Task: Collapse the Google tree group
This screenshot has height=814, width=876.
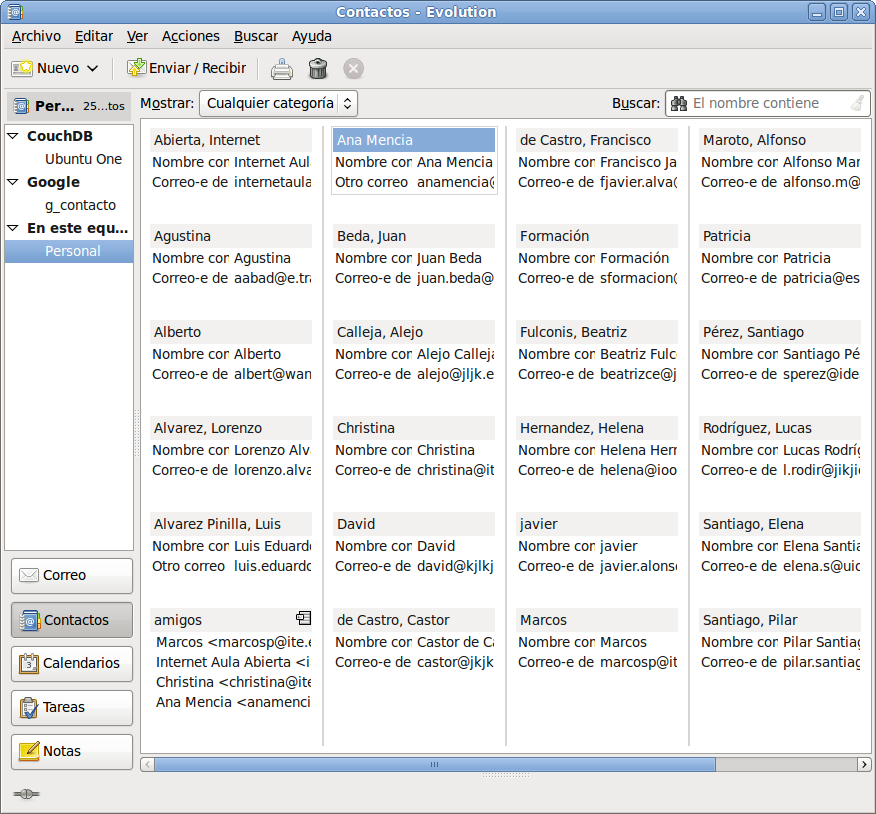Action: pyautogui.click(x=13, y=182)
